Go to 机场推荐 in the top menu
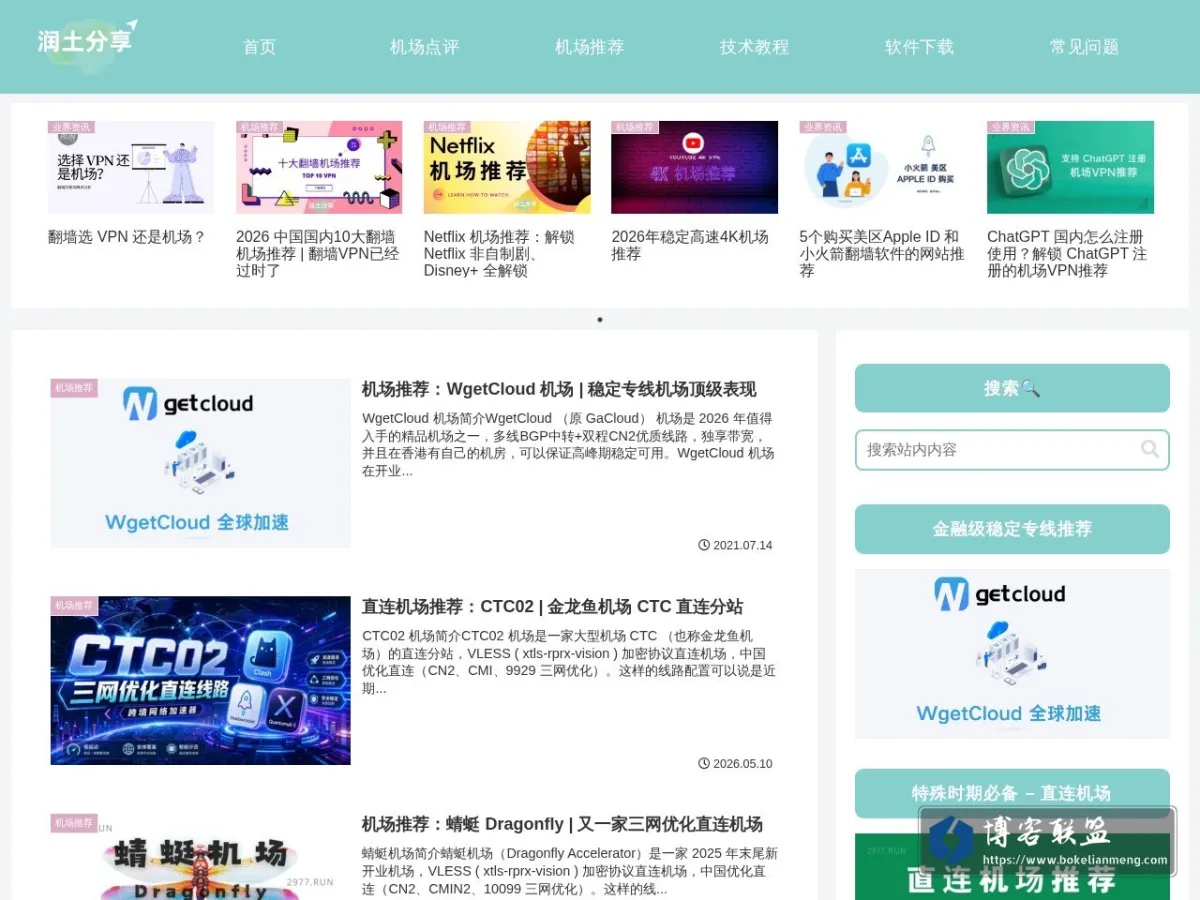 [589, 47]
